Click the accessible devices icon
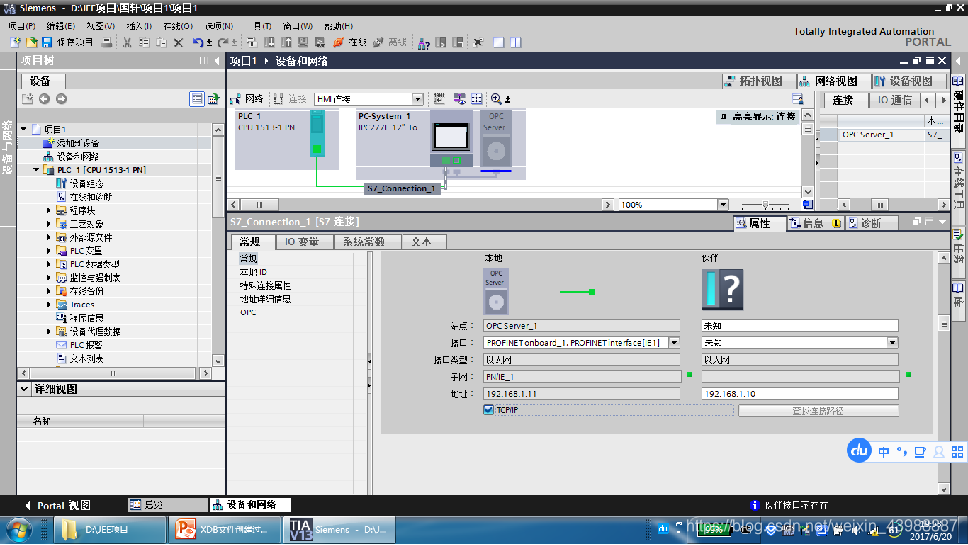This screenshot has height=545, width=968. point(424,43)
